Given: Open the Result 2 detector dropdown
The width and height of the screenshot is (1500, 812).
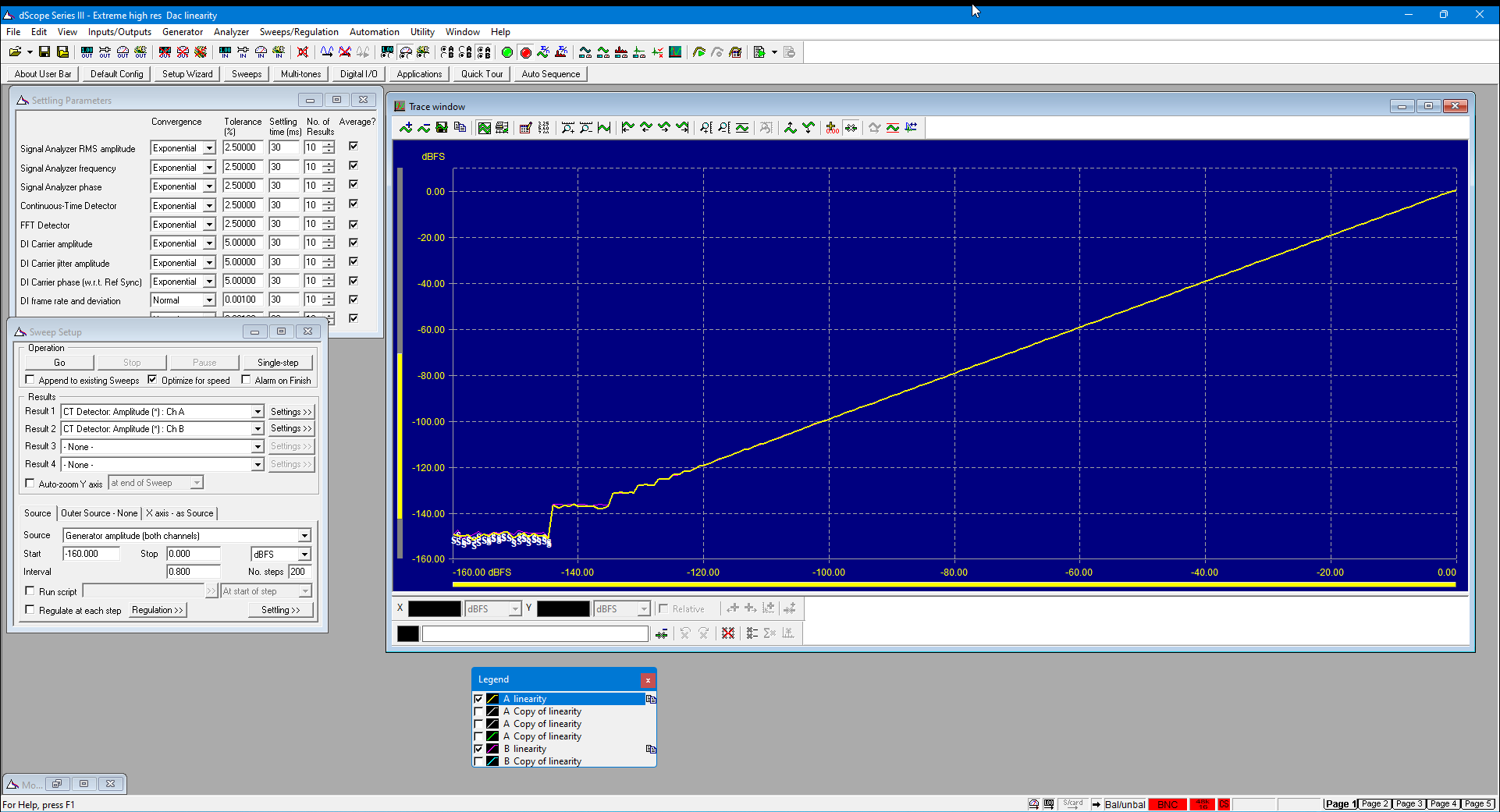Looking at the screenshot, I should tap(257, 429).
